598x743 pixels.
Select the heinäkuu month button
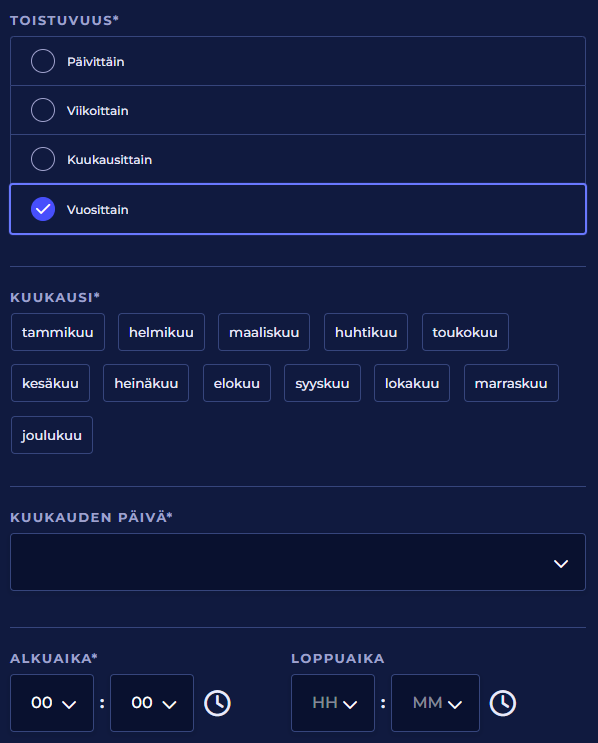(146, 383)
